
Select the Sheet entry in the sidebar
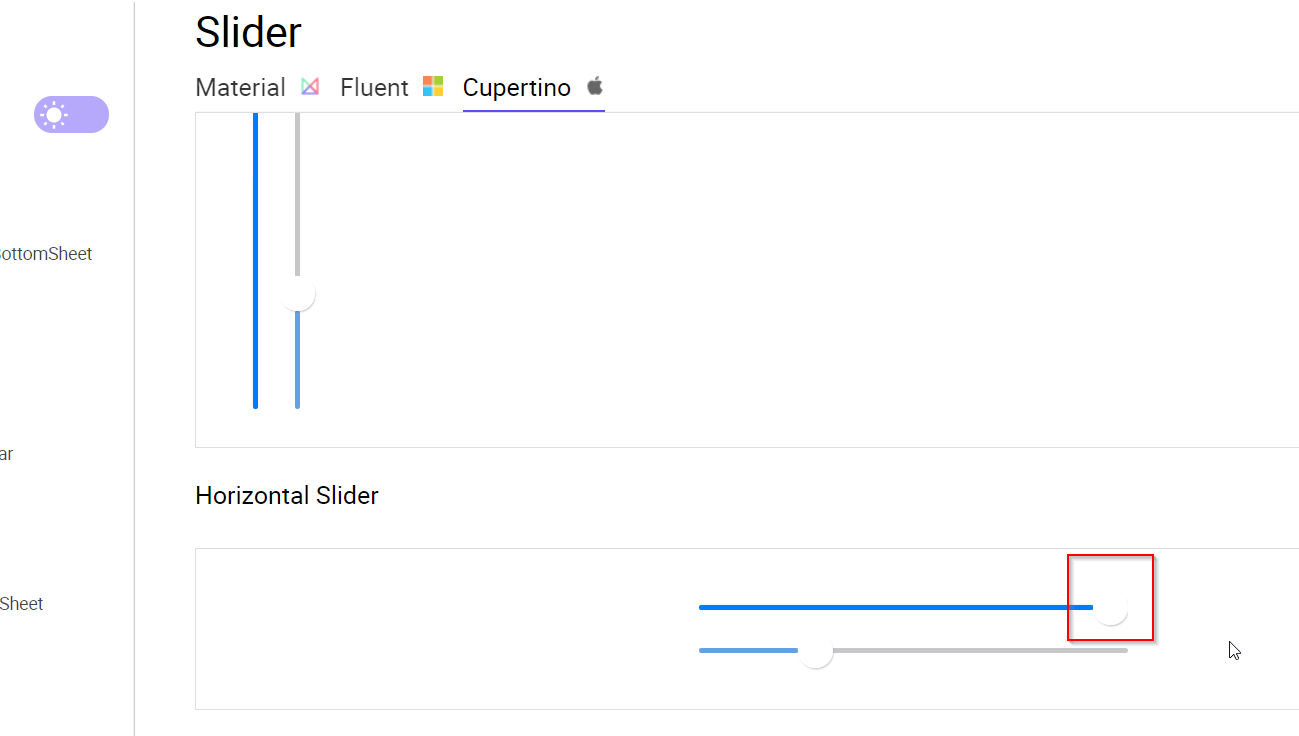pos(21,603)
